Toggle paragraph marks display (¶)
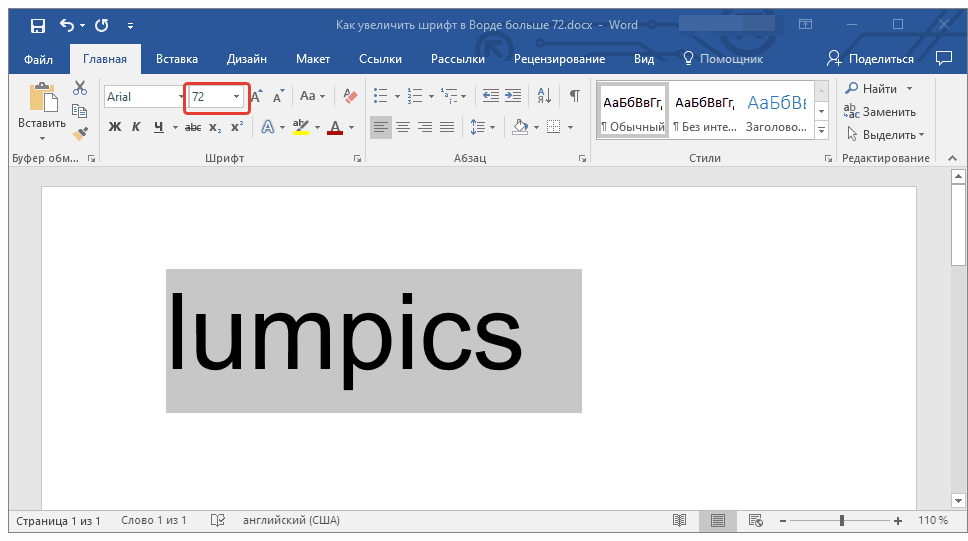This screenshot has height=541, width=968. pyautogui.click(x=574, y=96)
